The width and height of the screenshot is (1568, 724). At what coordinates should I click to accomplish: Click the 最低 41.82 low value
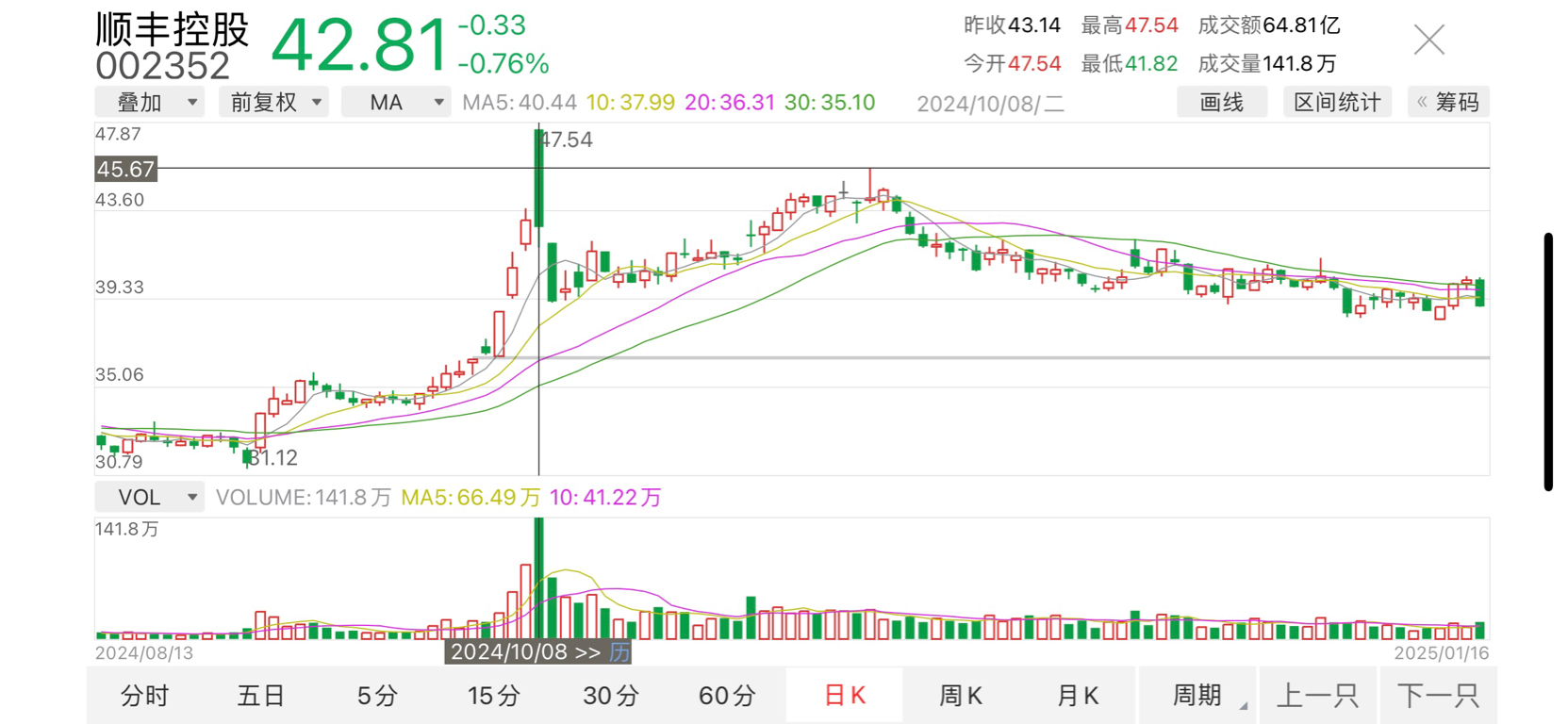[x=1130, y=64]
